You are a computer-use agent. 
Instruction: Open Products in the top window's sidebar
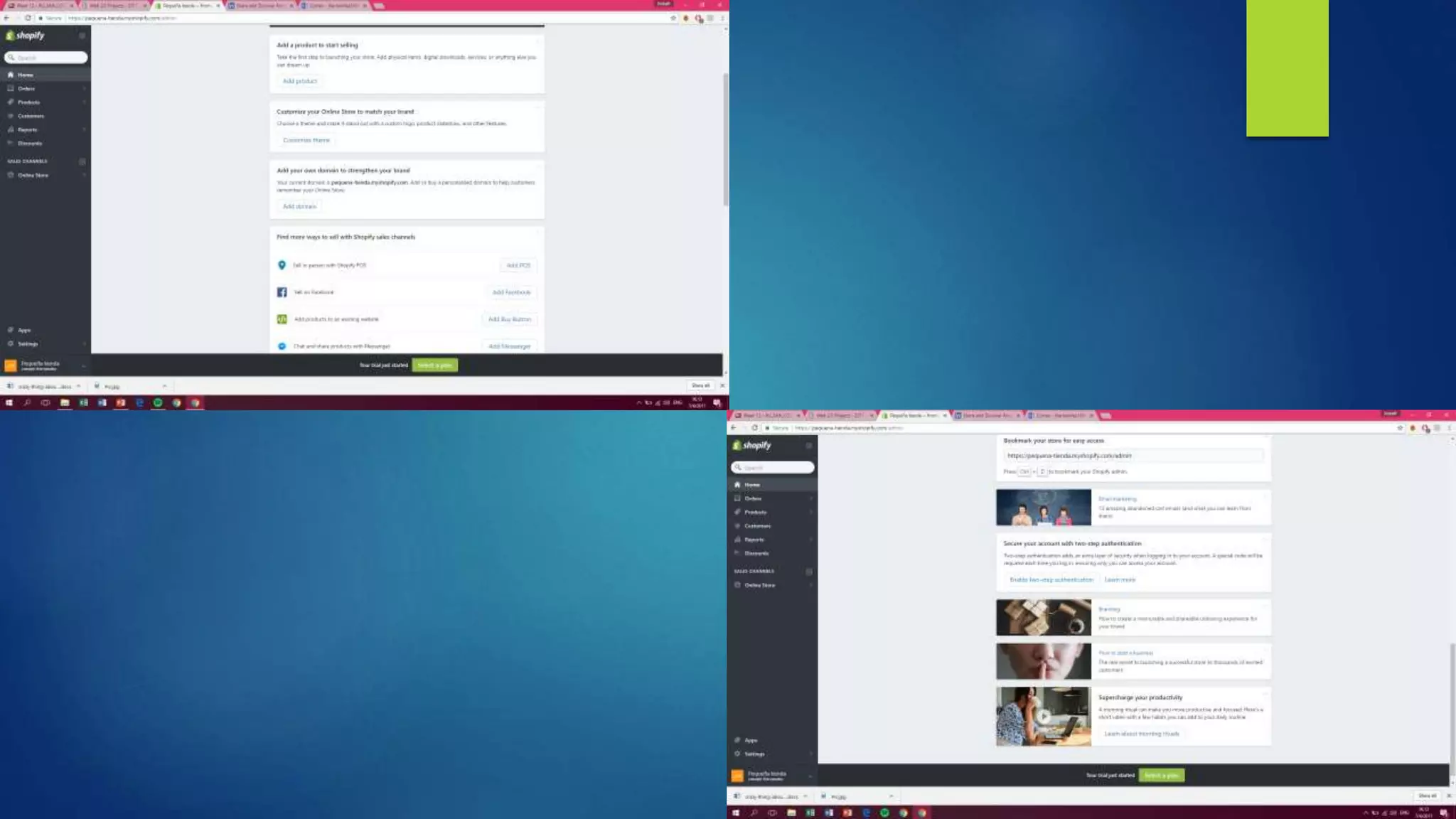28,102
